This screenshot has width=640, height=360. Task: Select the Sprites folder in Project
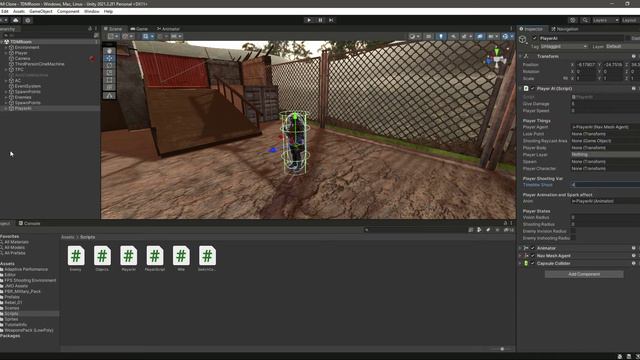click(11, 319)
